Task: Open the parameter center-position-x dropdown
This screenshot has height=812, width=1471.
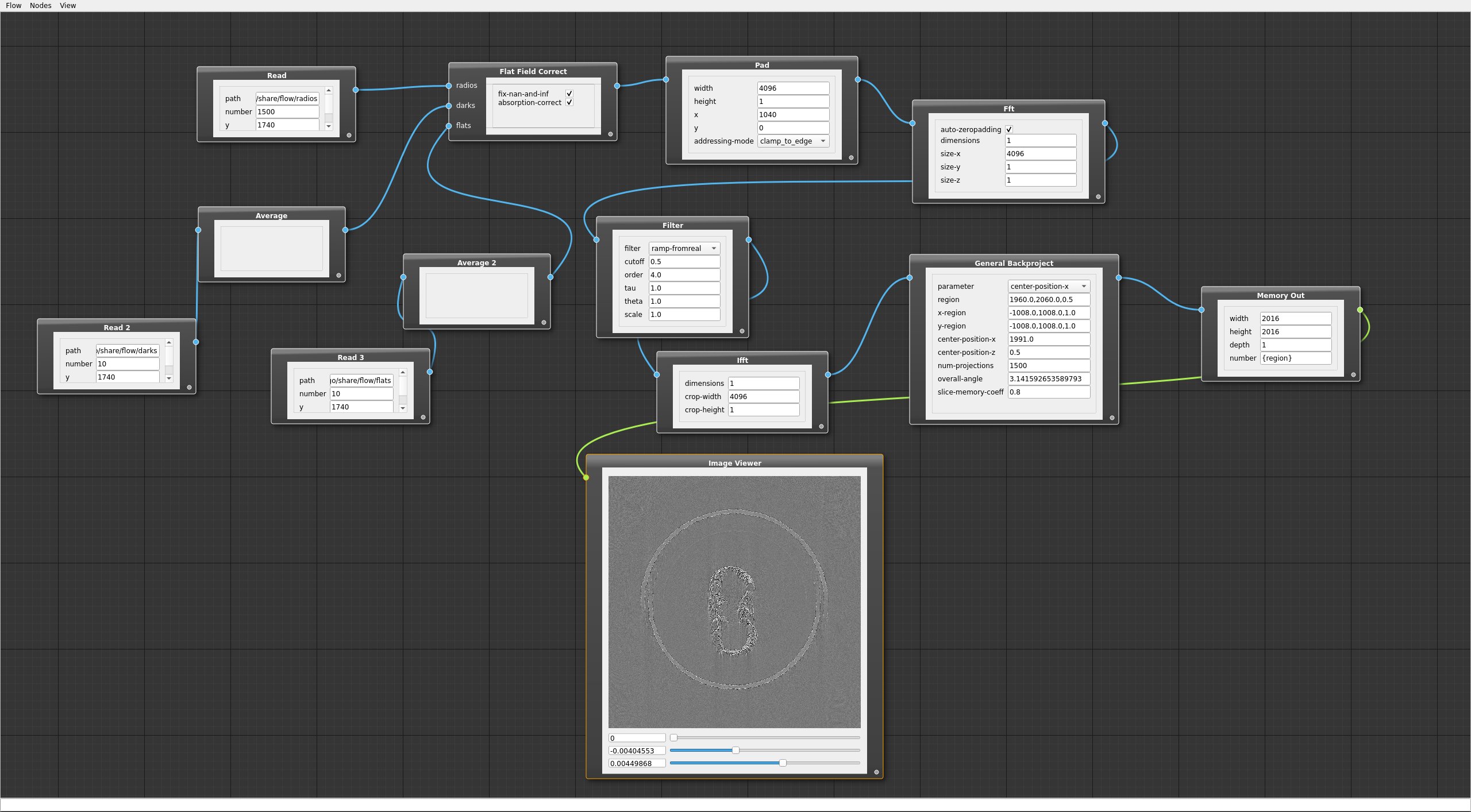Action: click(x=1049, y=287)
